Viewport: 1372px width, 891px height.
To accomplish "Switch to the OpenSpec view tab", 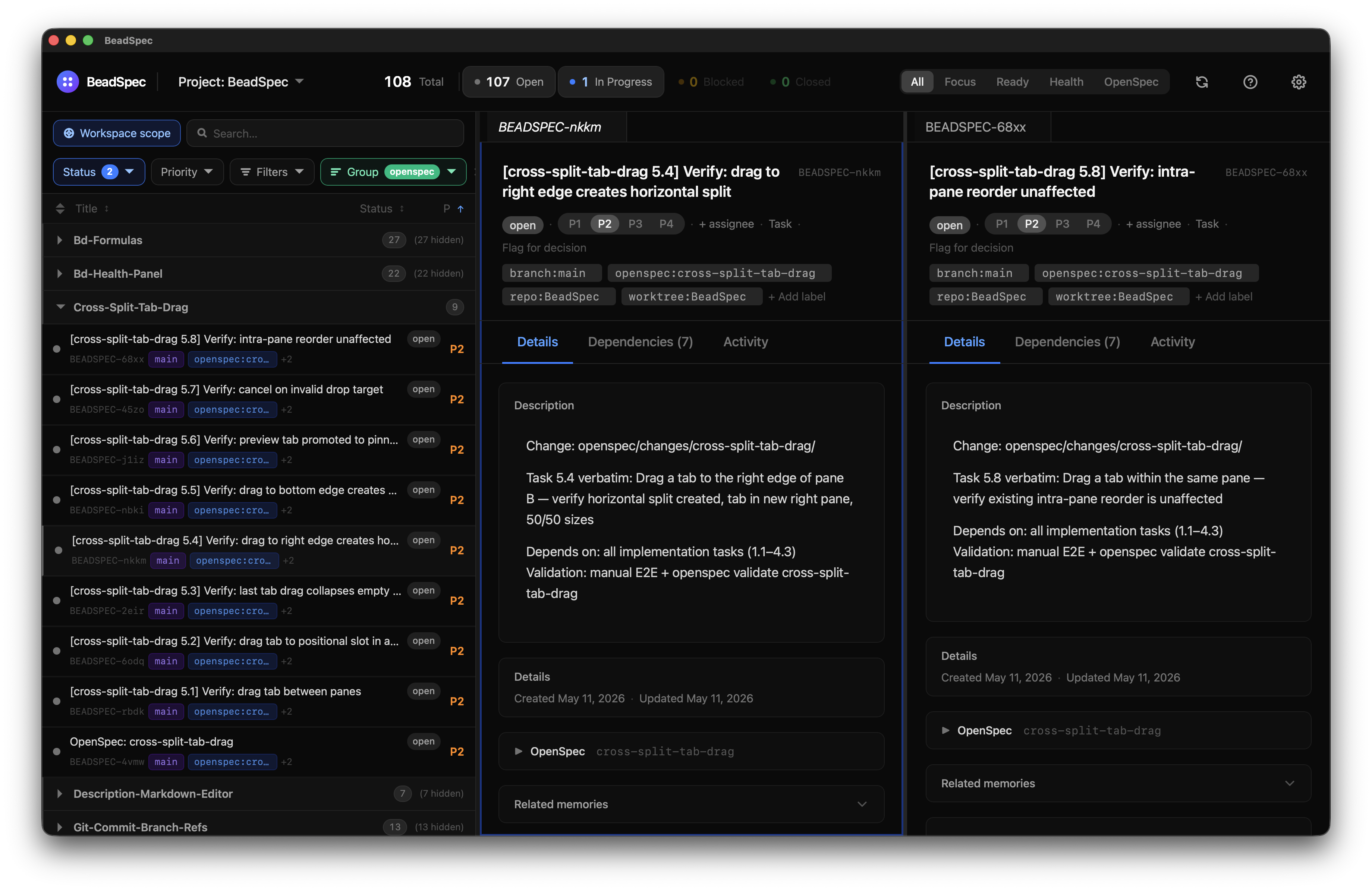I will [x=1131, y=82].
